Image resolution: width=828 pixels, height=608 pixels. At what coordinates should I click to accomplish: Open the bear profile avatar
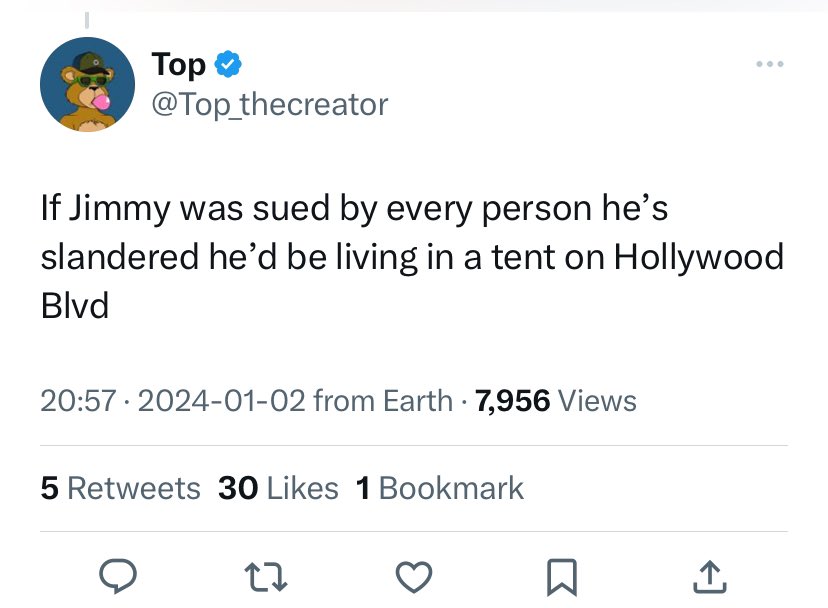87,84
